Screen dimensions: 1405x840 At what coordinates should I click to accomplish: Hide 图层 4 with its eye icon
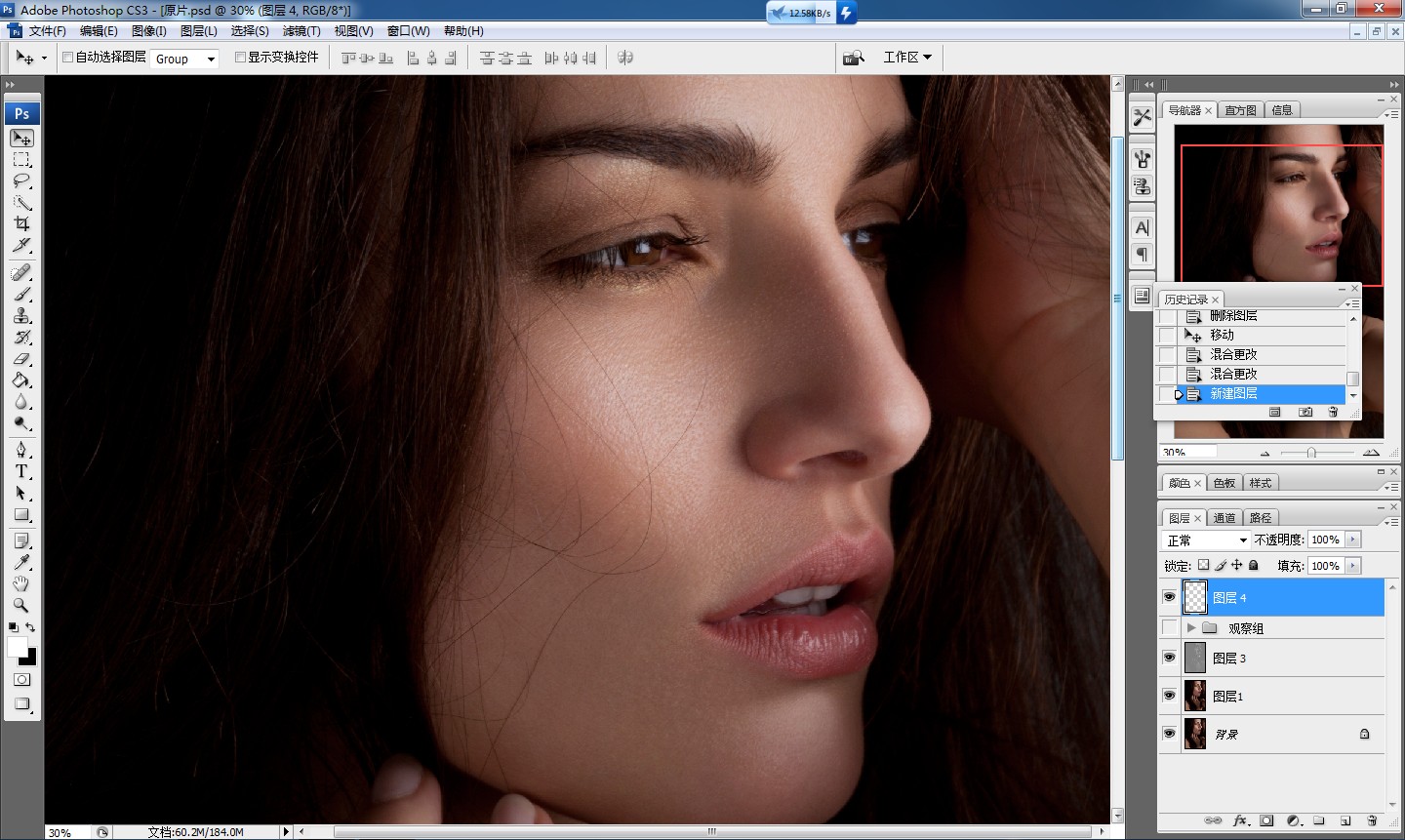(x=1169, y=597)
